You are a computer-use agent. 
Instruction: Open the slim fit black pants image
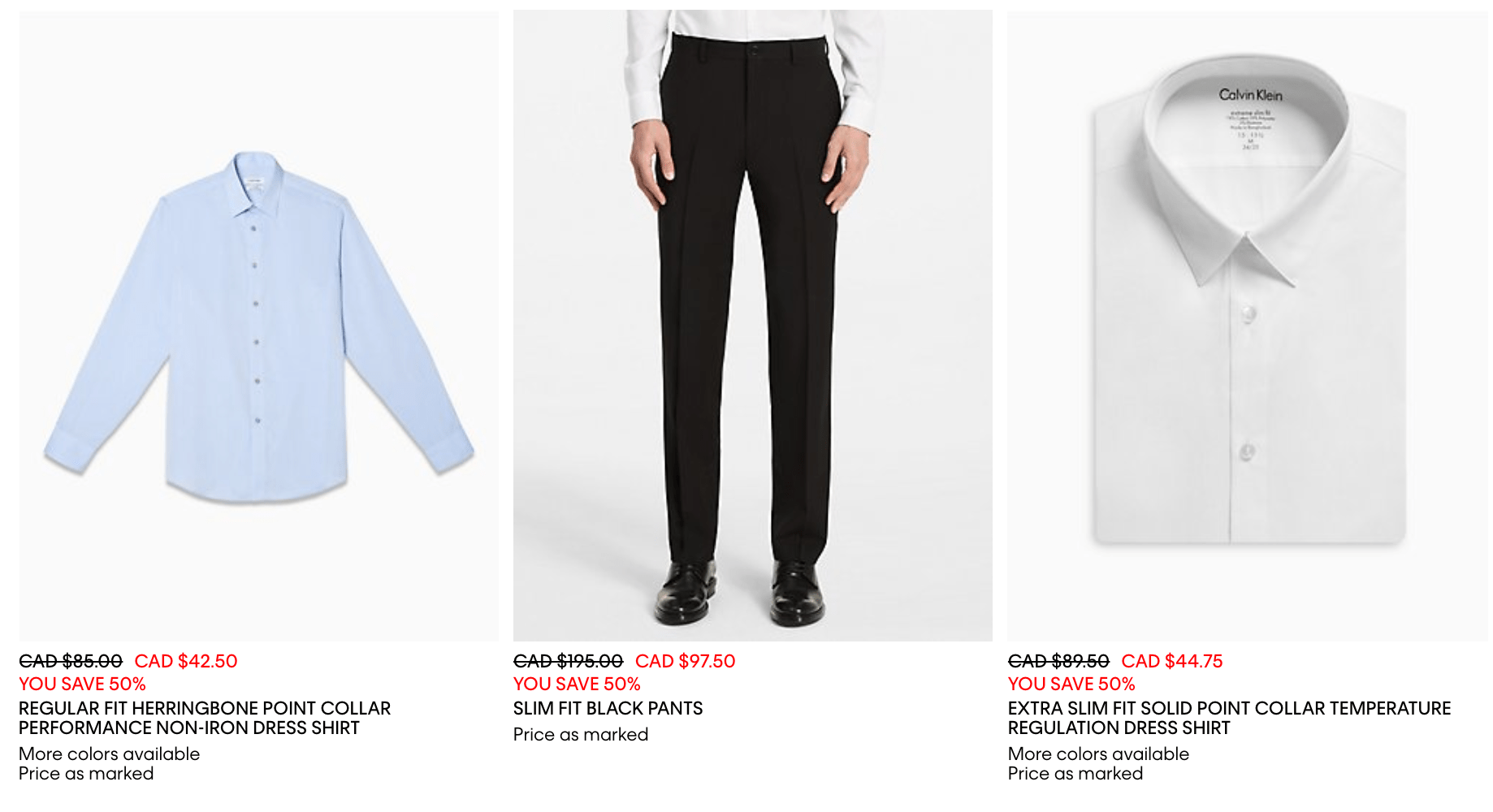coord(753,326)
